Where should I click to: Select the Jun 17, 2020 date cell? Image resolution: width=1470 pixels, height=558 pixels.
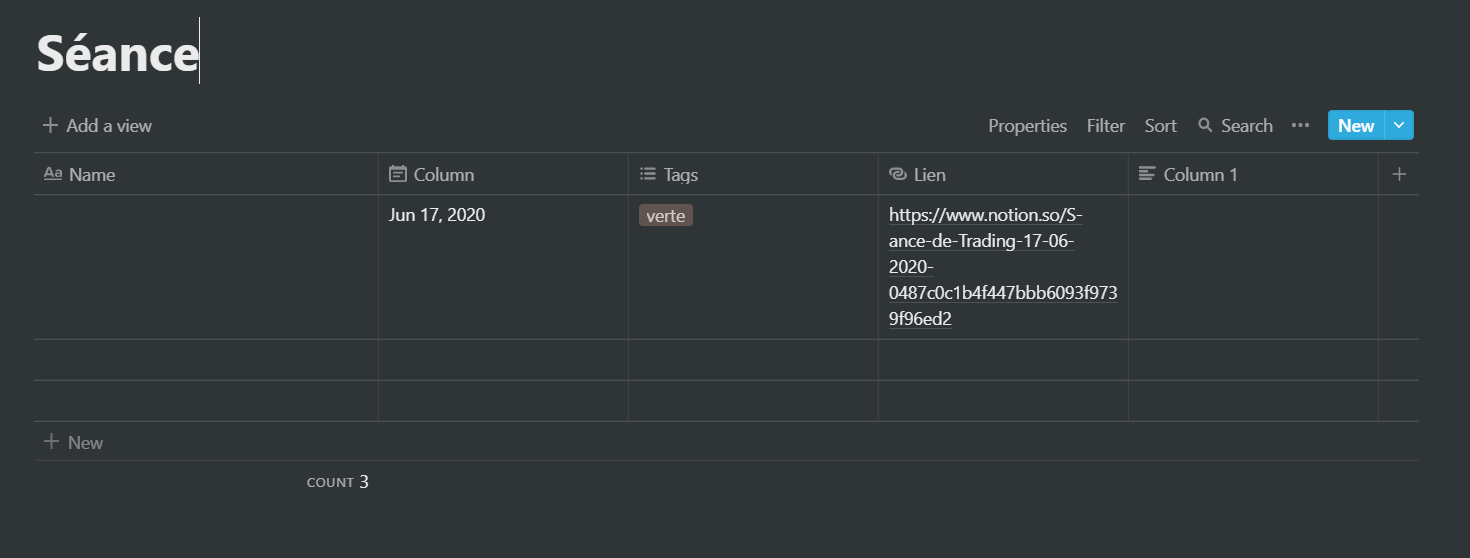(x=437, y=215)
